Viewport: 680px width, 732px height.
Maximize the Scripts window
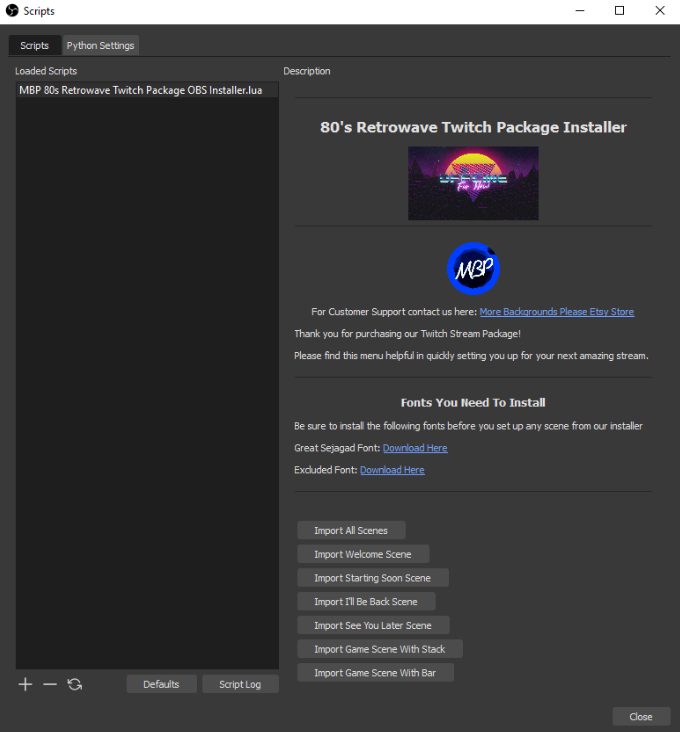tap(619, 10)
